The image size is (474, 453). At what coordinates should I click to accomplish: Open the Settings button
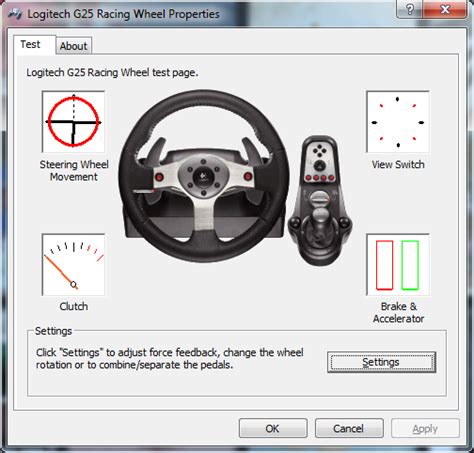point(381,362)
